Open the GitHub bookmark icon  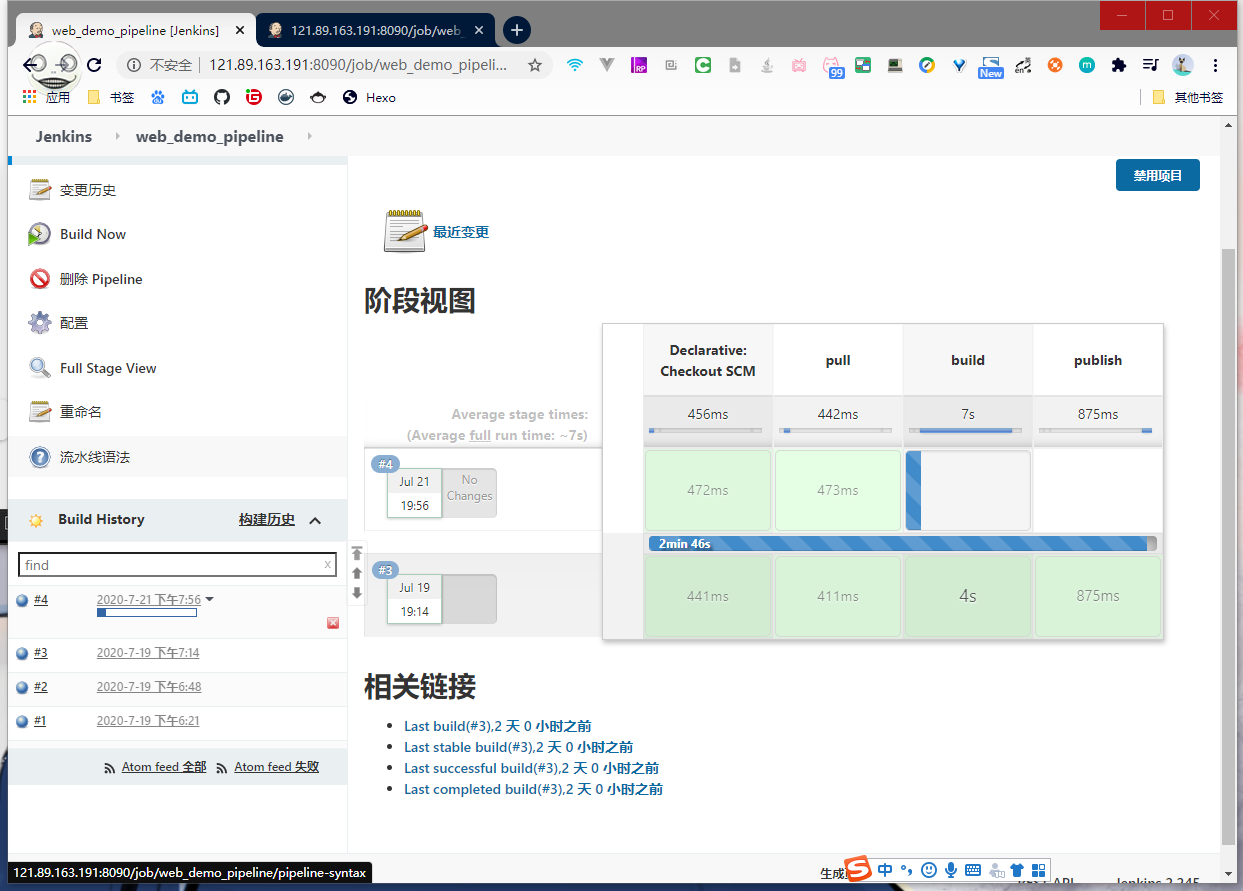click(222, 97)
